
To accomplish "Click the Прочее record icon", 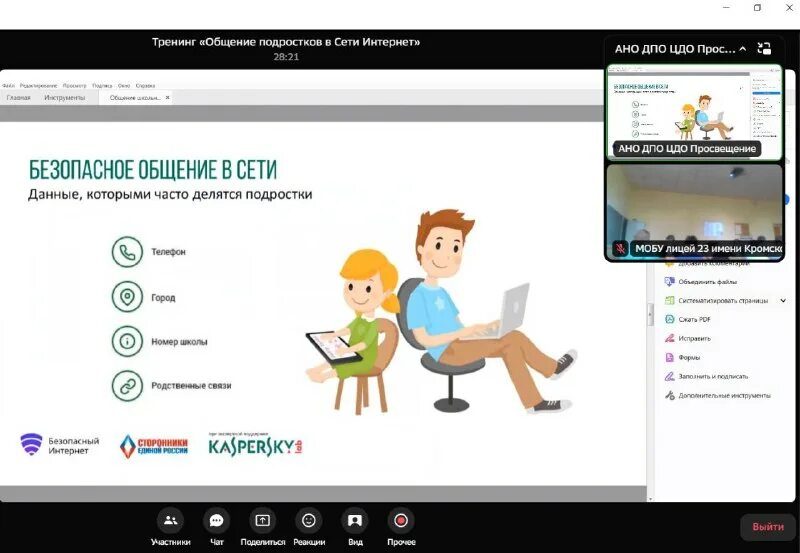I will pos(401,521).
